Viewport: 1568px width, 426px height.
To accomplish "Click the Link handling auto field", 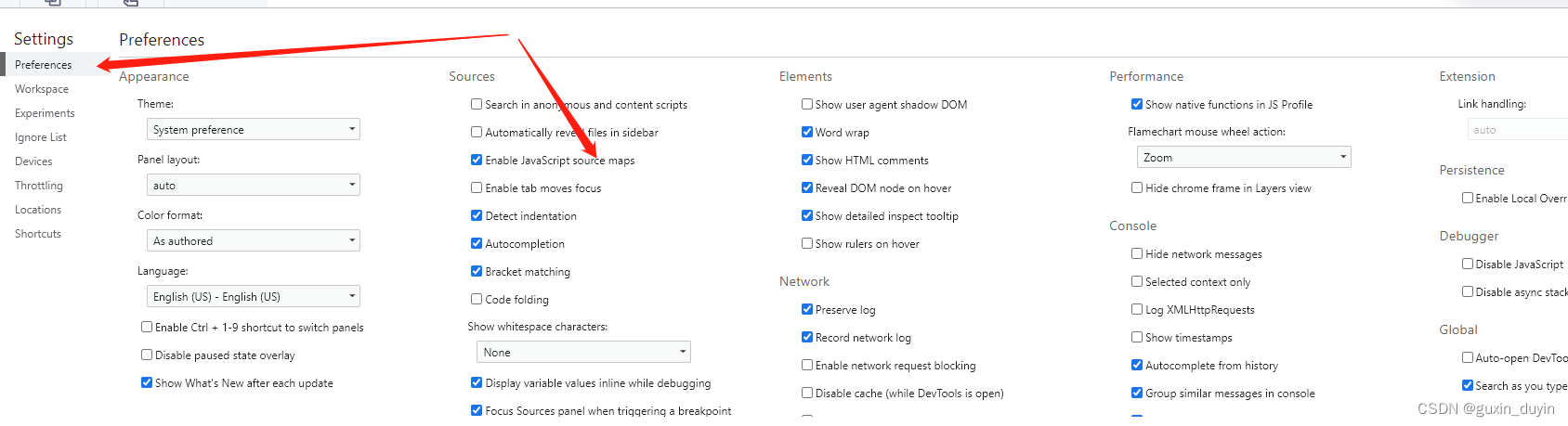I will (1518, 130).
